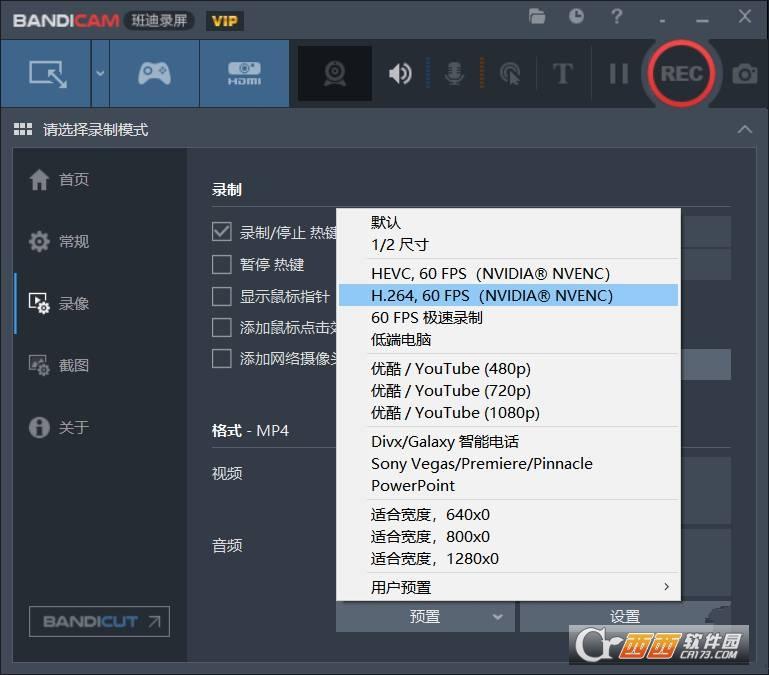This screenshot has width=769, height=675.
Task: Choose 适合宽度, 800x0 preset
Action: point(508,537)
